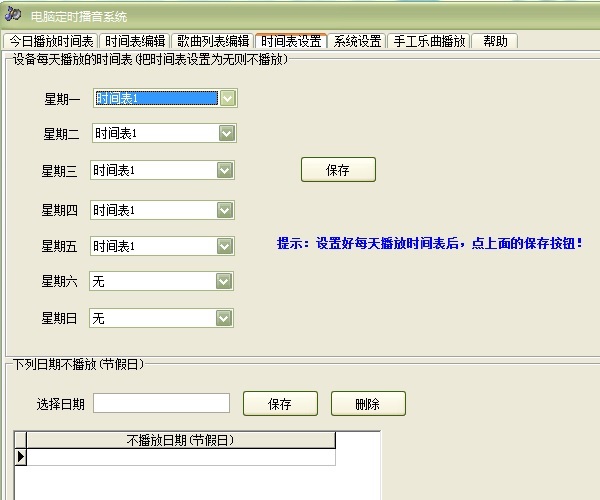Click the 选择日期 input field
The image size is (600, 500).
click(161, 403)
